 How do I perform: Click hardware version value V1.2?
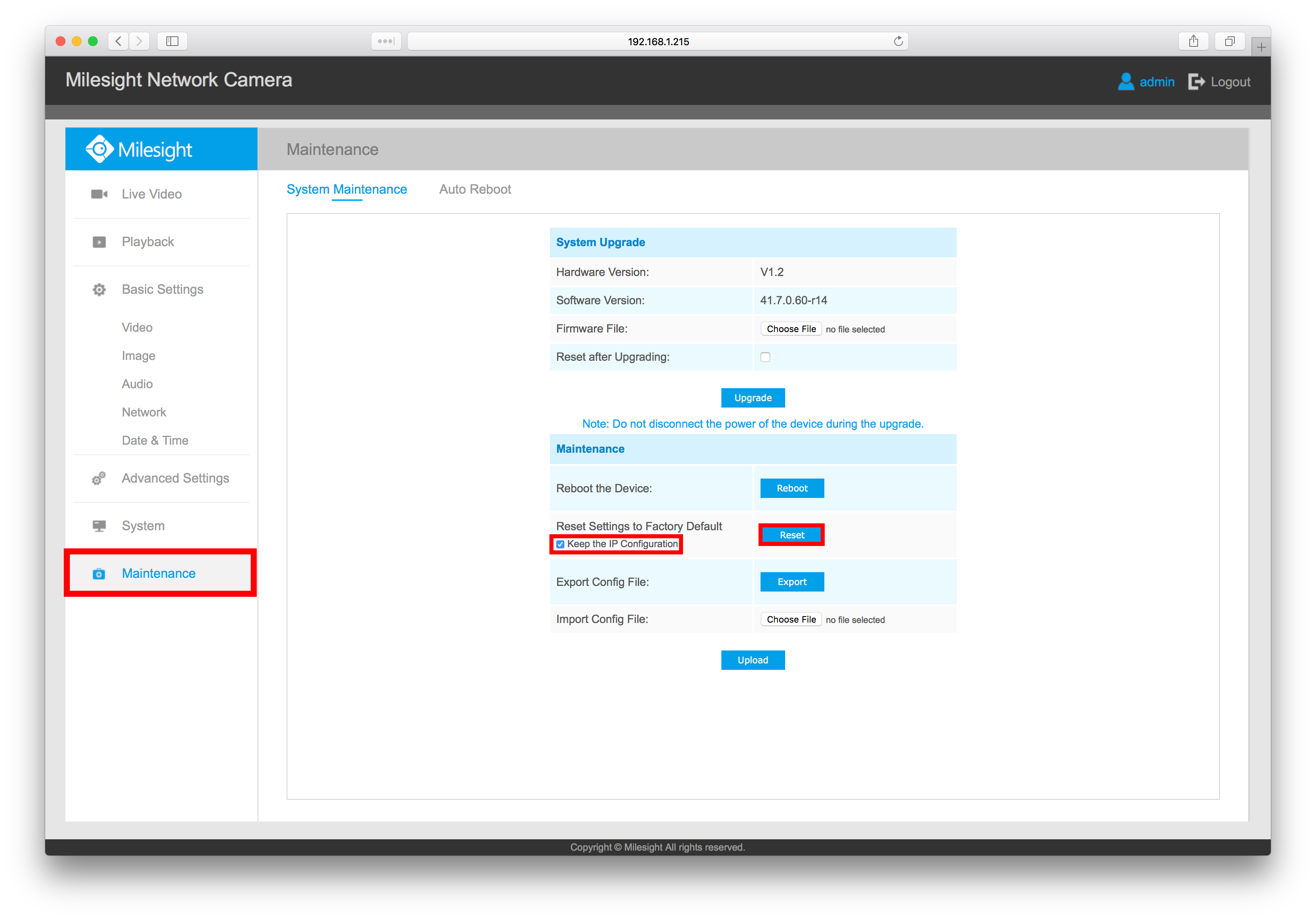tap(772, 272)
